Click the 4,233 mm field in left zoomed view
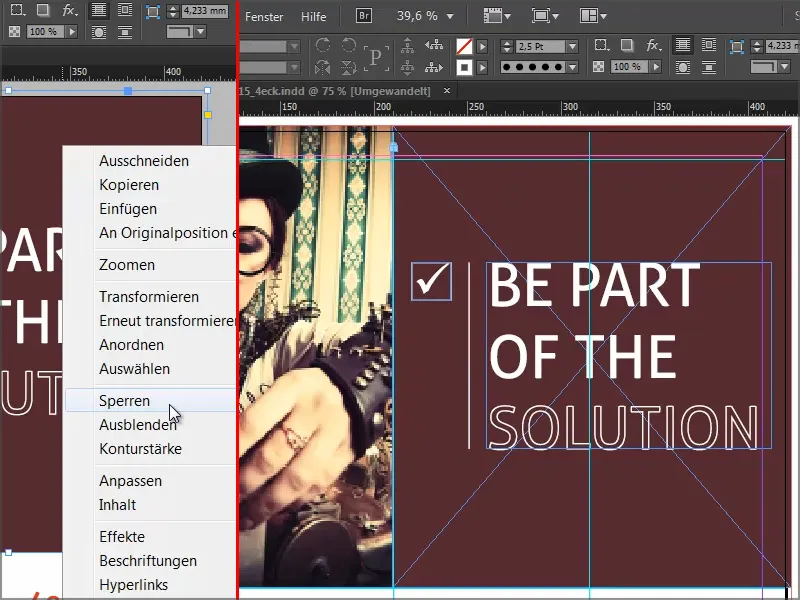The width and height of the screenshot is (800, 600). coord(204,11)
